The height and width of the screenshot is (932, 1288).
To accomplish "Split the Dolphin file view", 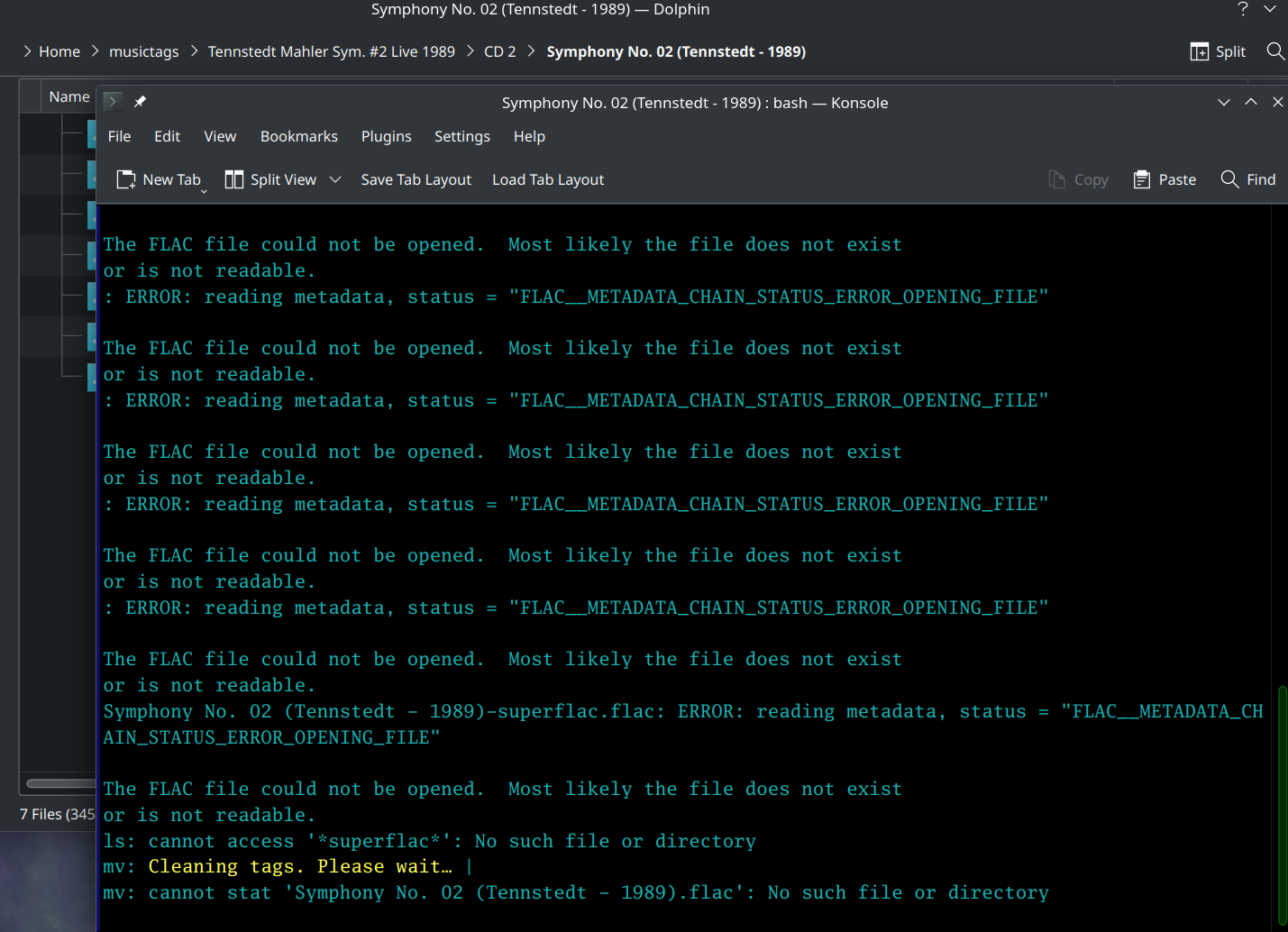I will 1217,51.
